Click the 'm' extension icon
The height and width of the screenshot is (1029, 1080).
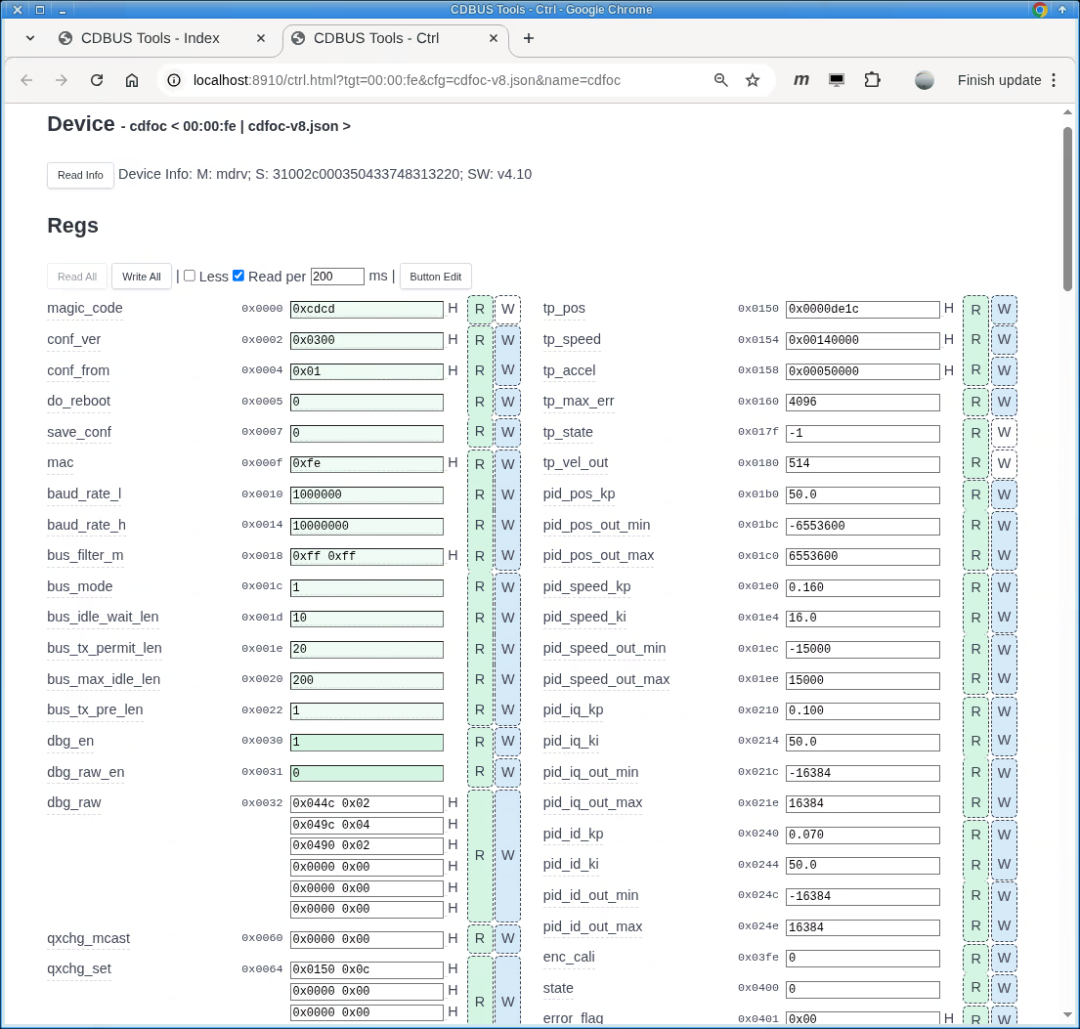801,80
